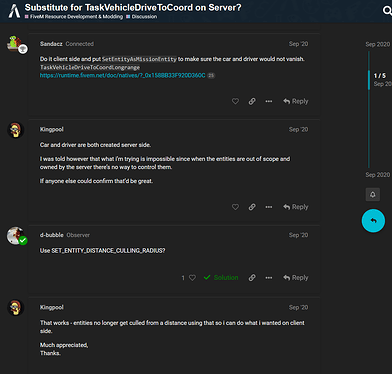Click the topic timeline scroller handle
Image resolution: width=392 pixels, height=374 pixels.
[x=369, y=80]
